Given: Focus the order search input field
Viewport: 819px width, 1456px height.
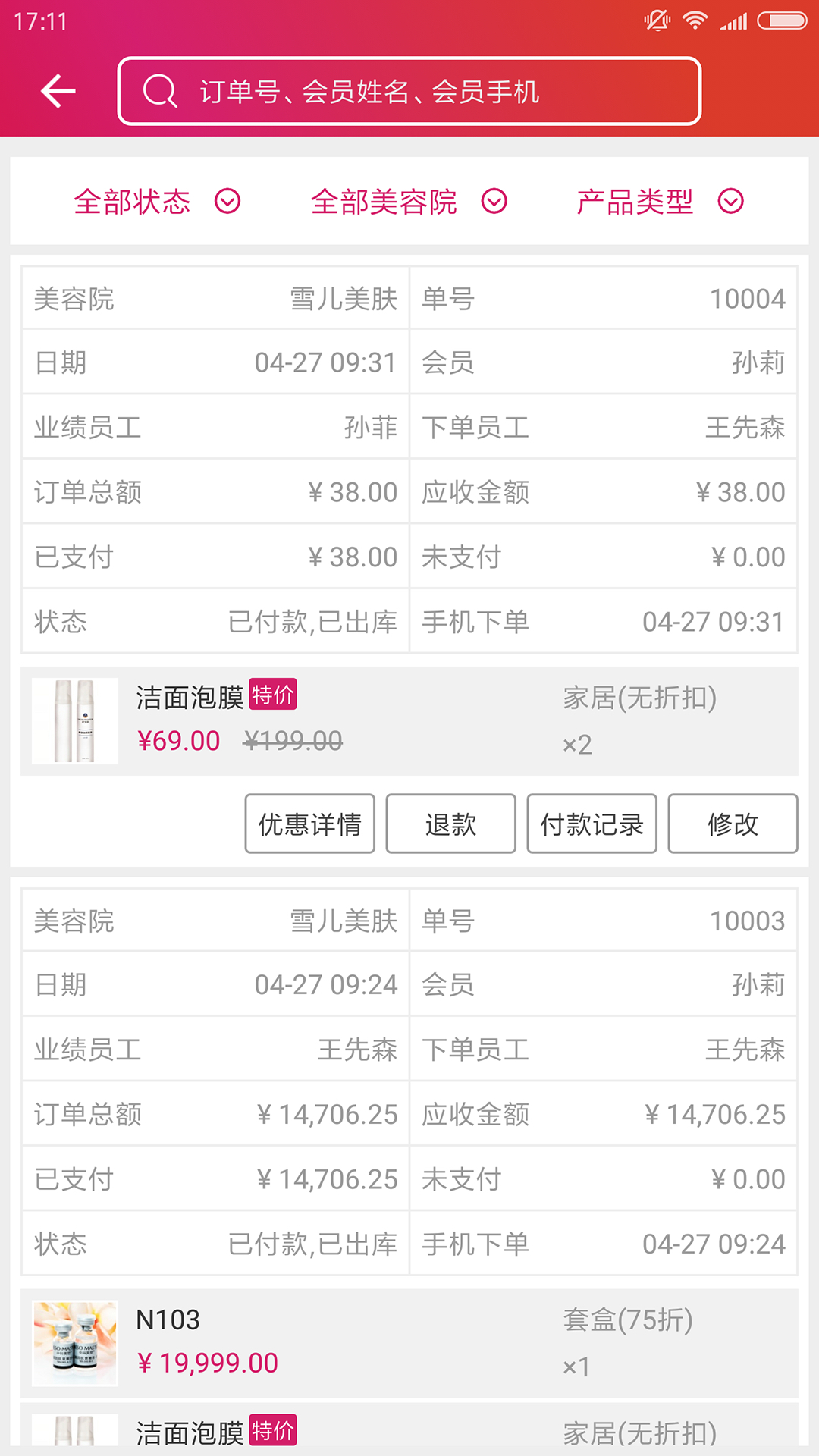Looking at the screenshot, I should (425, 92).
